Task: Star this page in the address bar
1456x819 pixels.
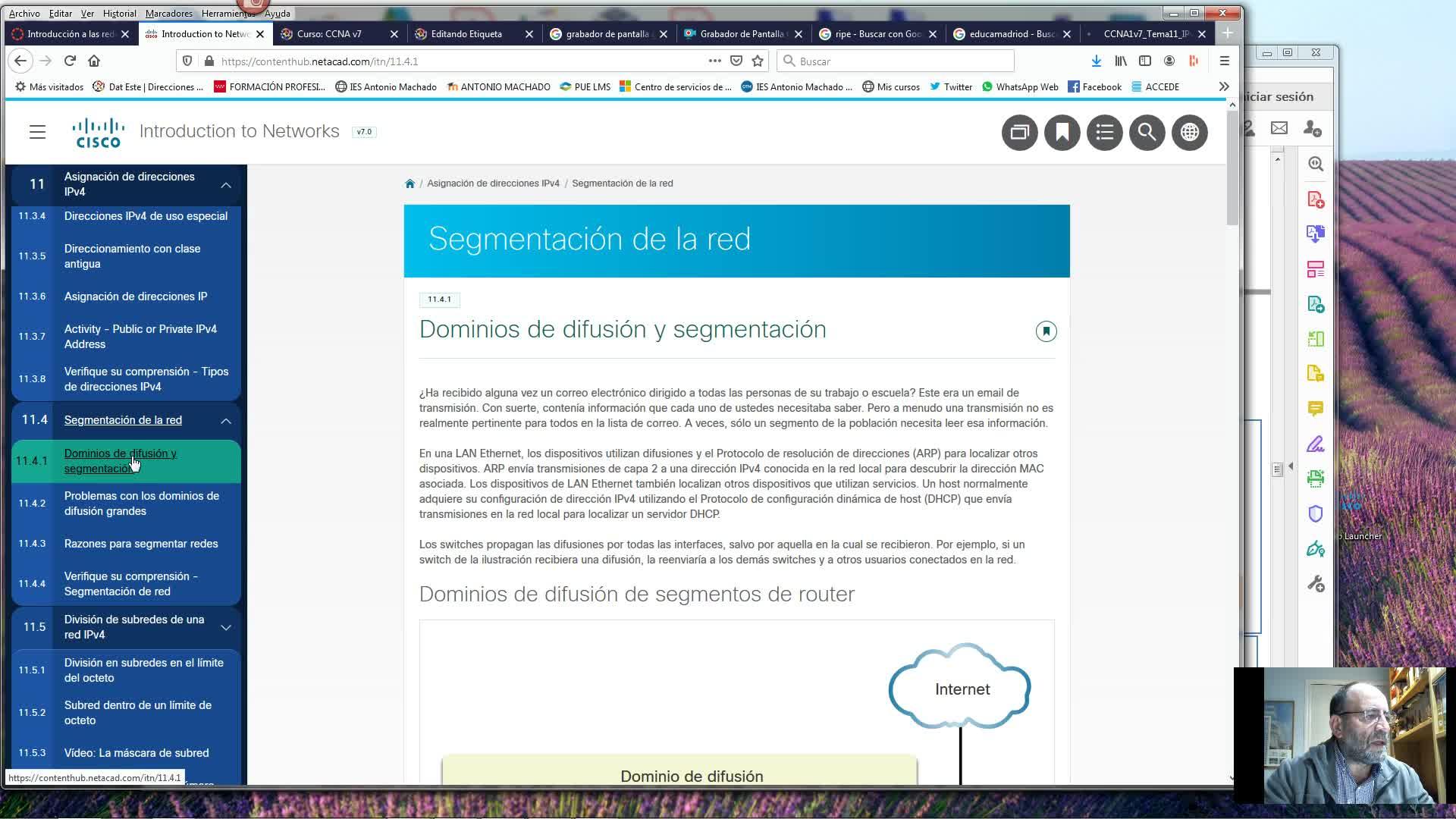Action: click(757, 61)
